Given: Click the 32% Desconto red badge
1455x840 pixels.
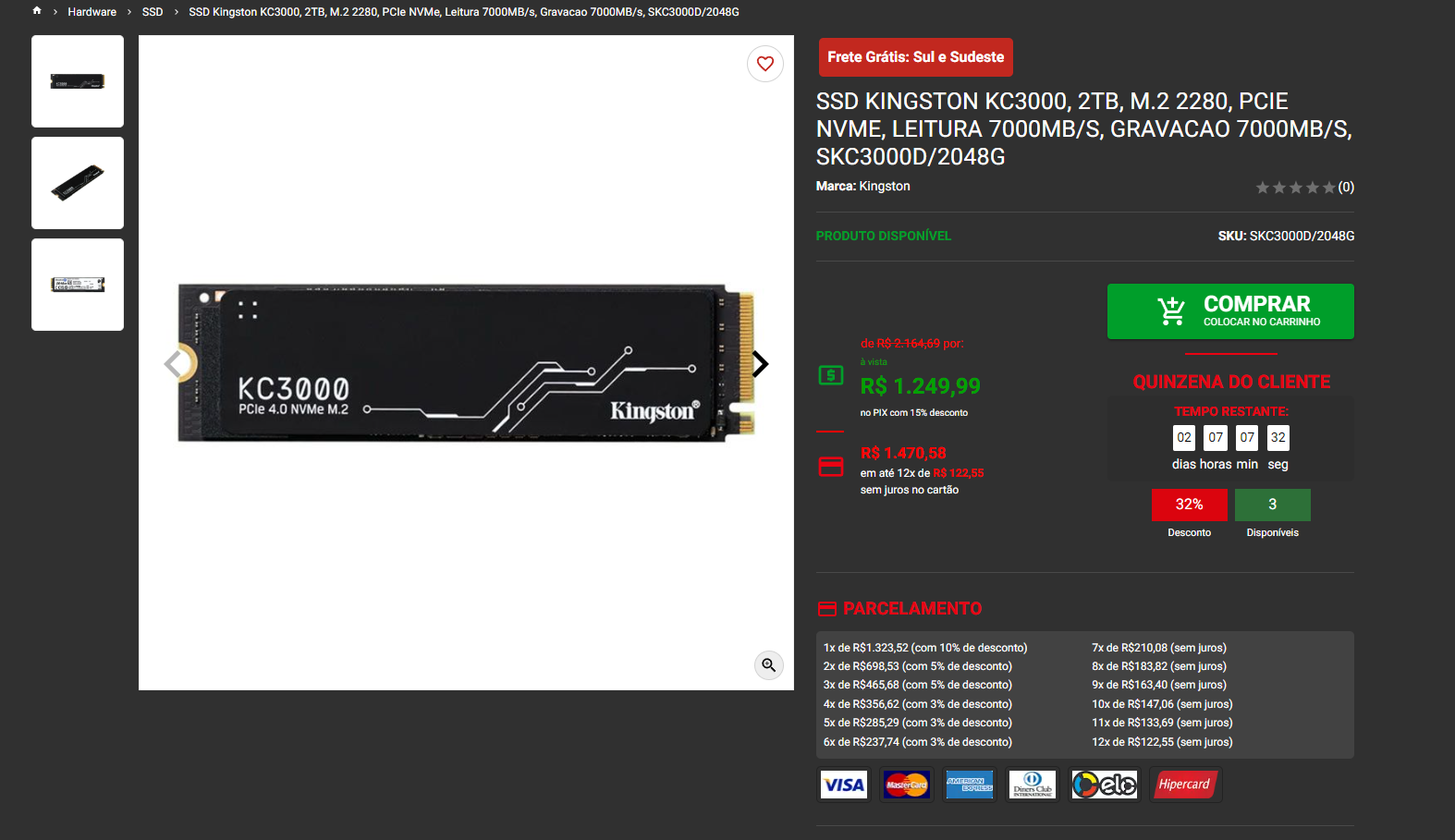Looking at the screenshot, I should click(1189, 505).
